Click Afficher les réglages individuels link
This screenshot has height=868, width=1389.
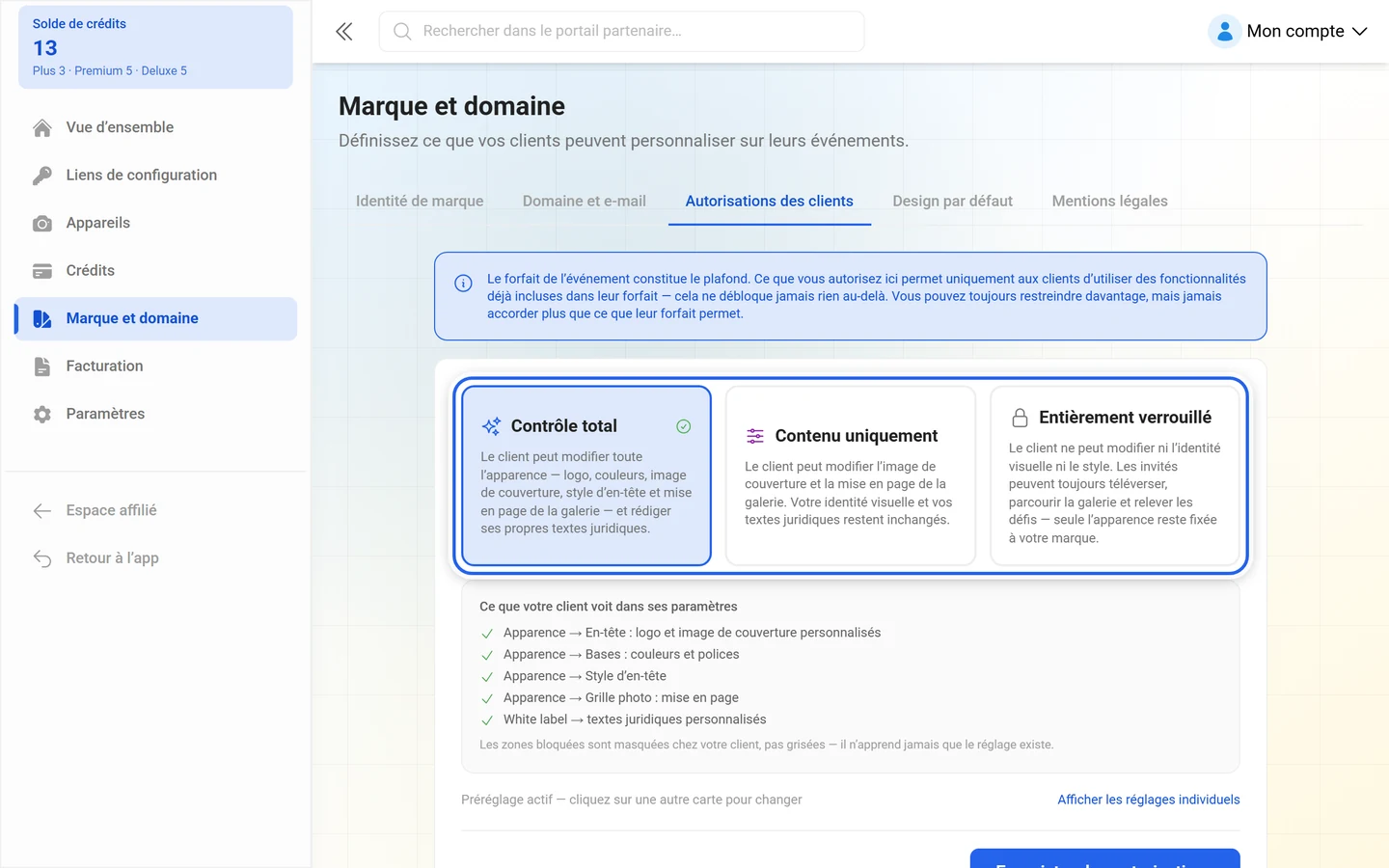tap(1149, 800)
